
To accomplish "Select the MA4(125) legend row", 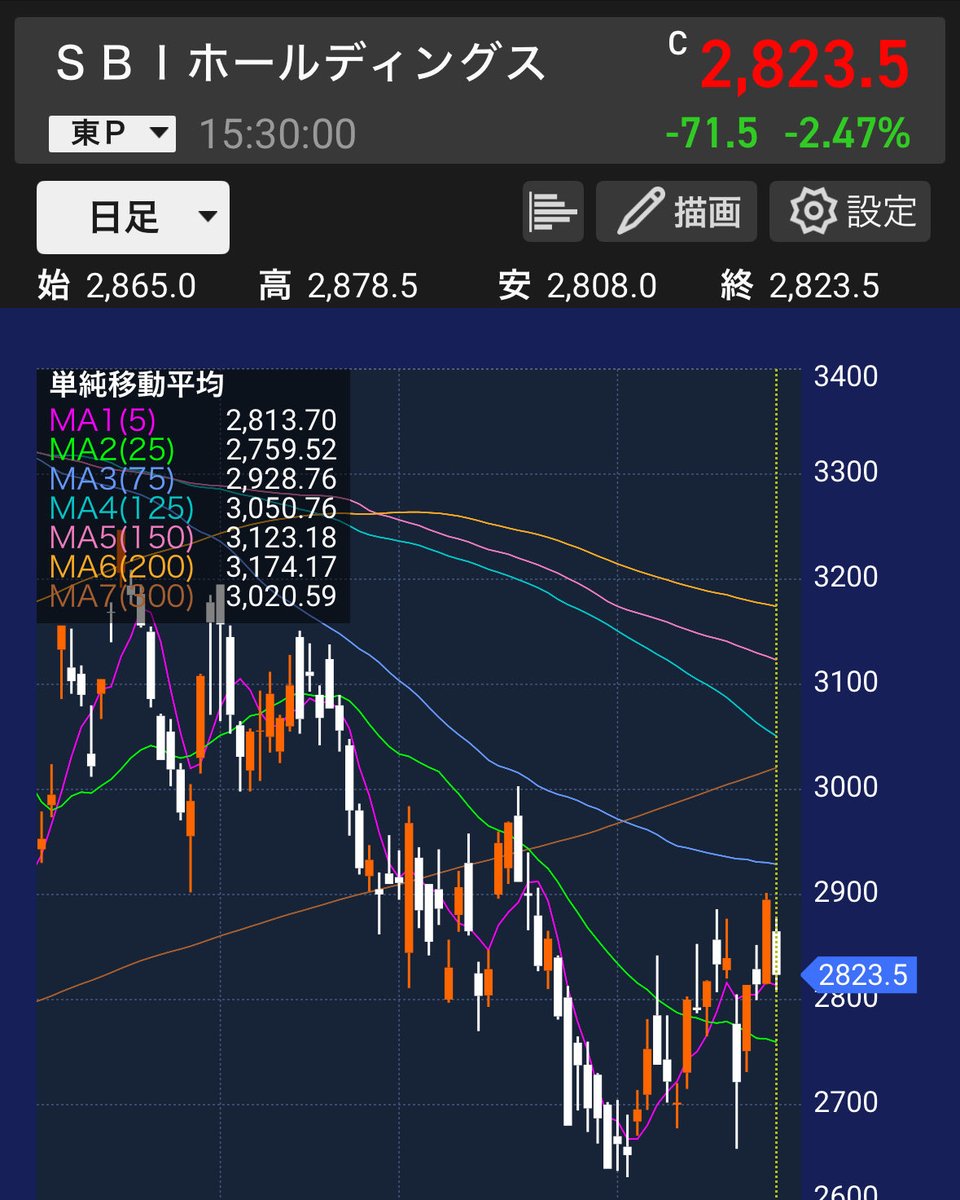I will [192, 509].
